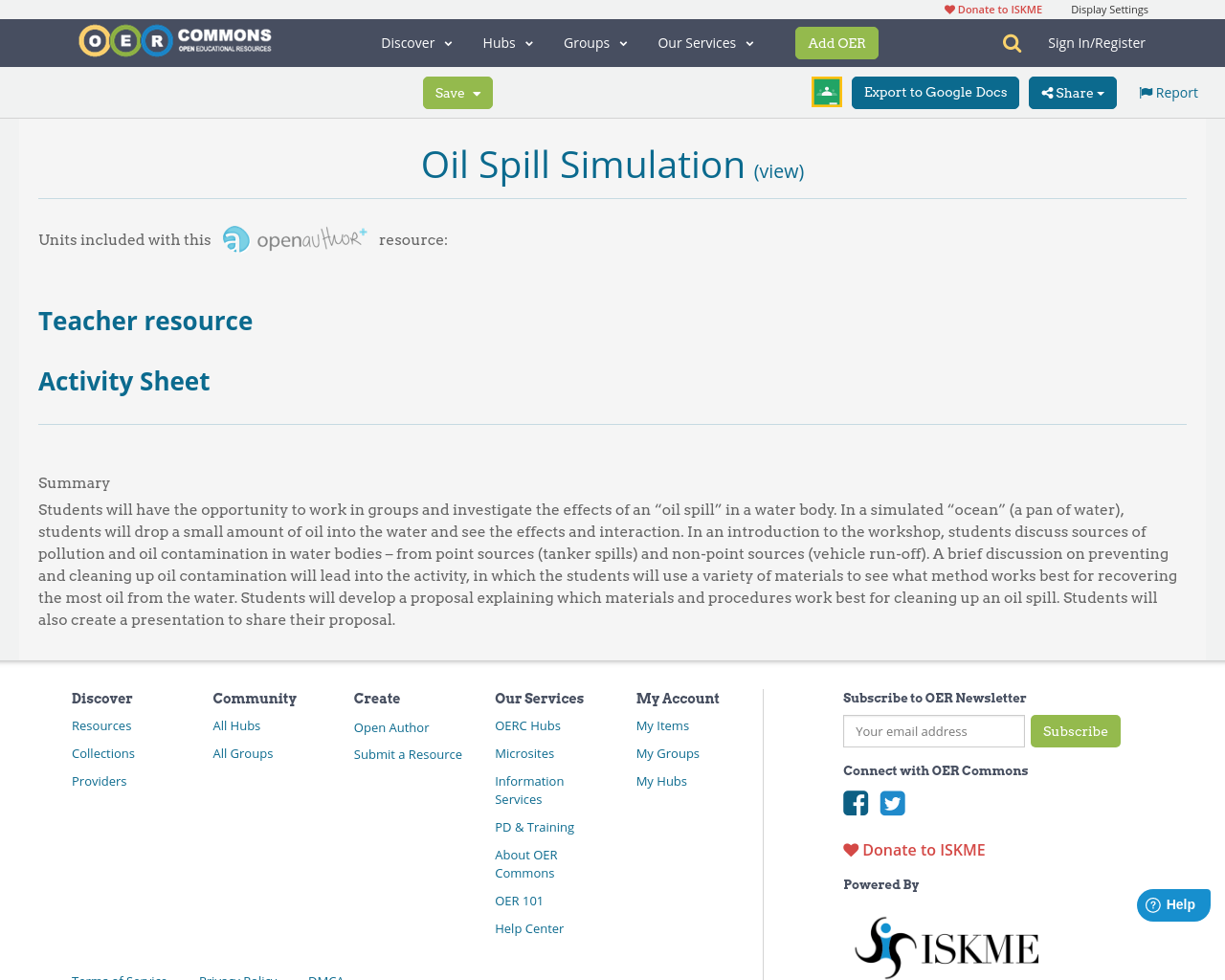
Task: Expand the Share dropdown
Action: pyautogui.click(x=1072, y=92)
